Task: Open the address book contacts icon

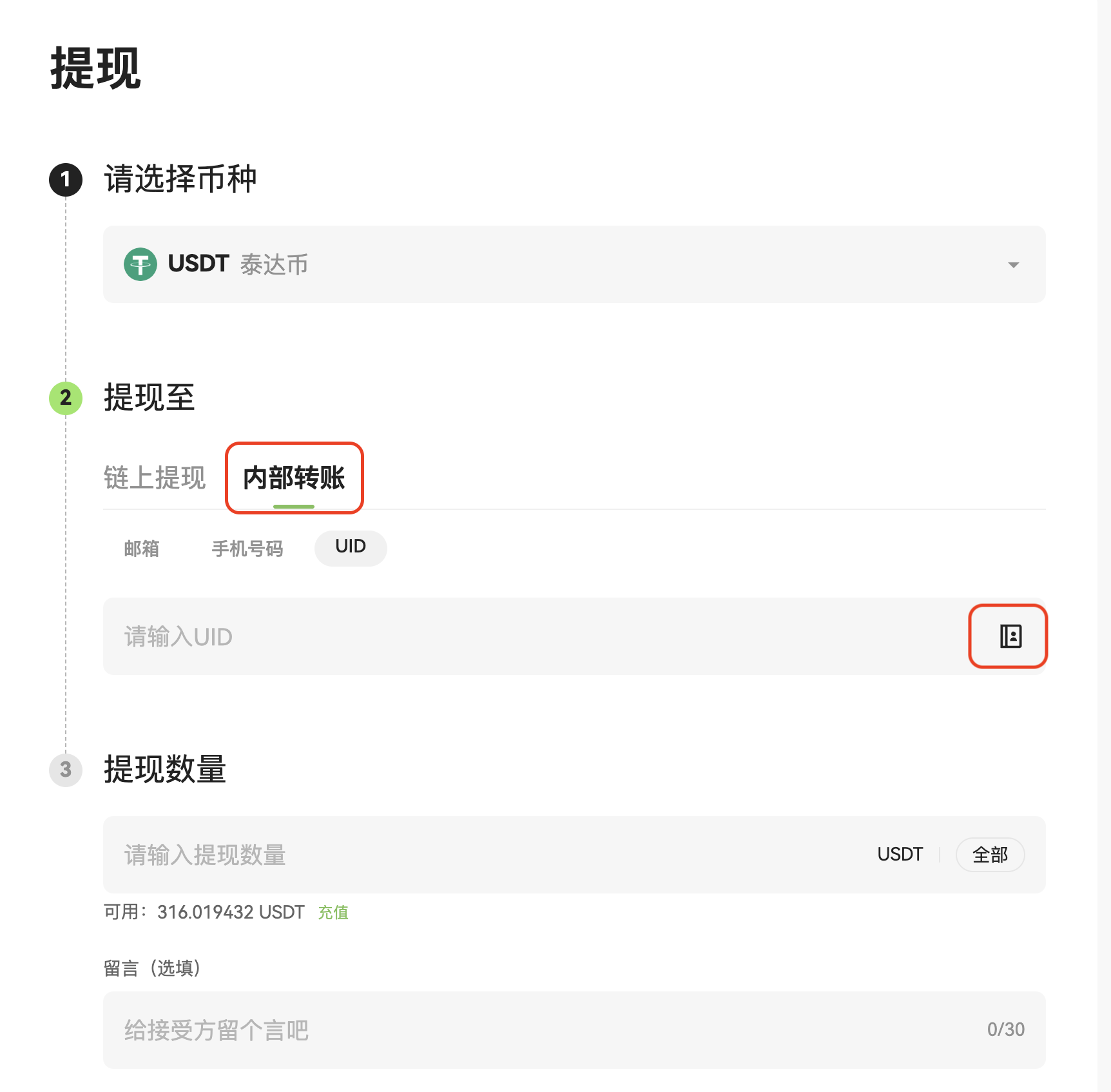Action: 1010,636
